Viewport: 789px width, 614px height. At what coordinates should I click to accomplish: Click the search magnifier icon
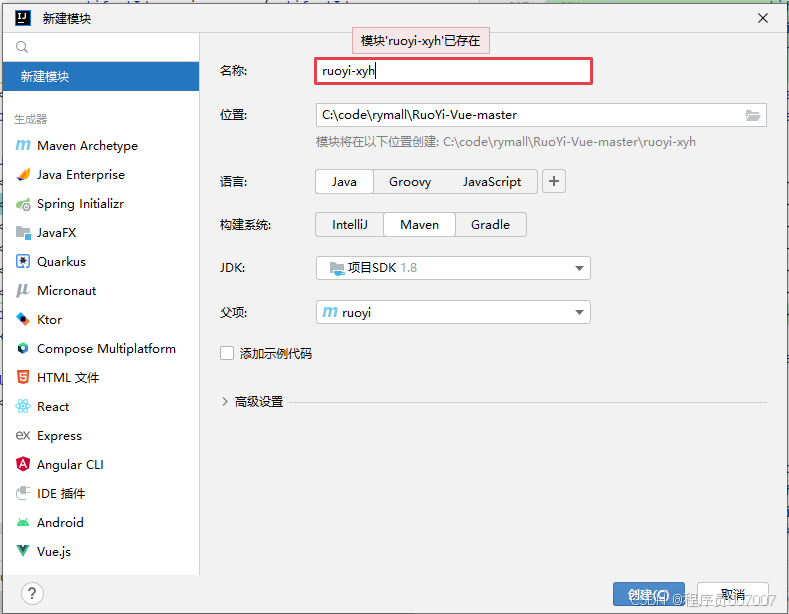(x=22, y=47)
